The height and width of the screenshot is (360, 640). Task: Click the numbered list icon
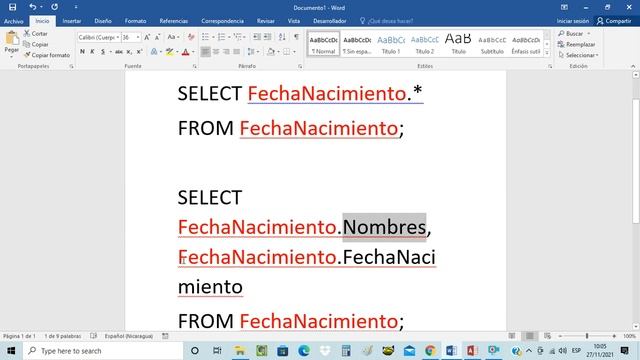click(x=221, y=37)
